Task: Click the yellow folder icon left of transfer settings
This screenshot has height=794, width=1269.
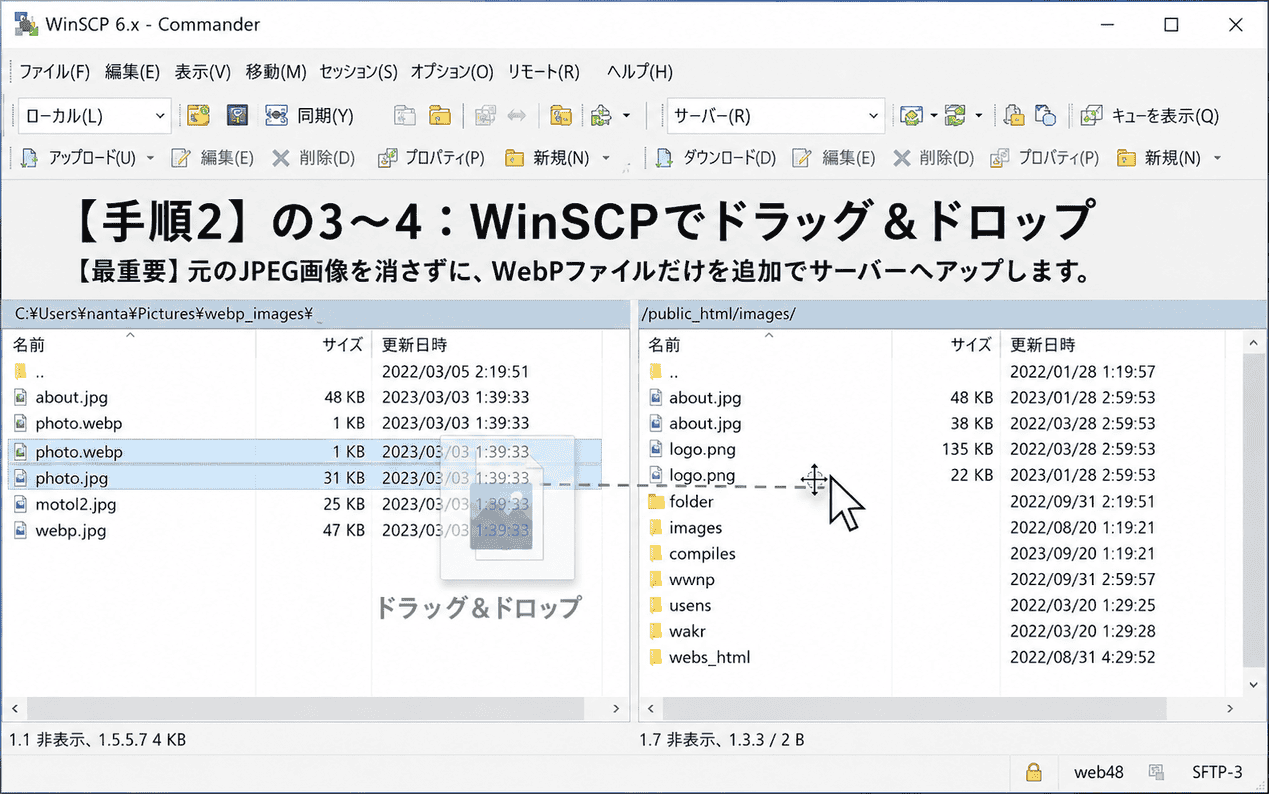Action: tap(560, 116)
